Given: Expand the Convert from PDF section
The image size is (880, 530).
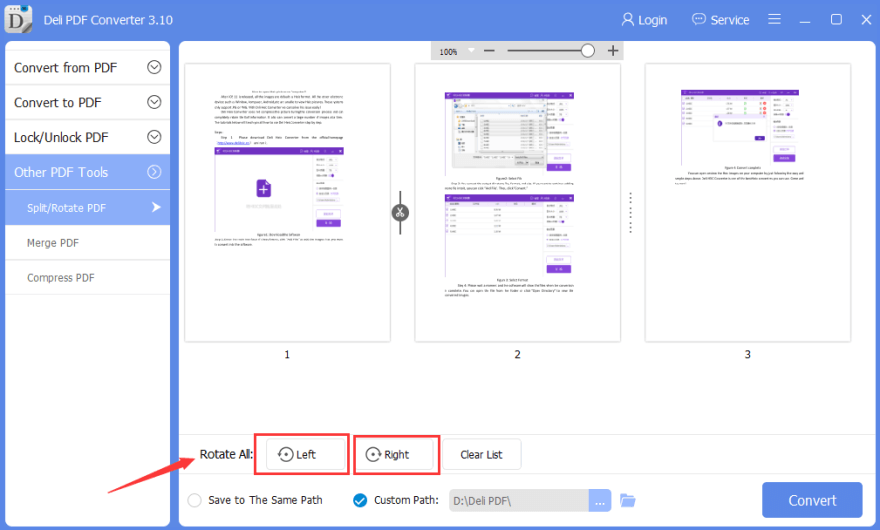Looking at the screenshot, I should pos(88,67).
